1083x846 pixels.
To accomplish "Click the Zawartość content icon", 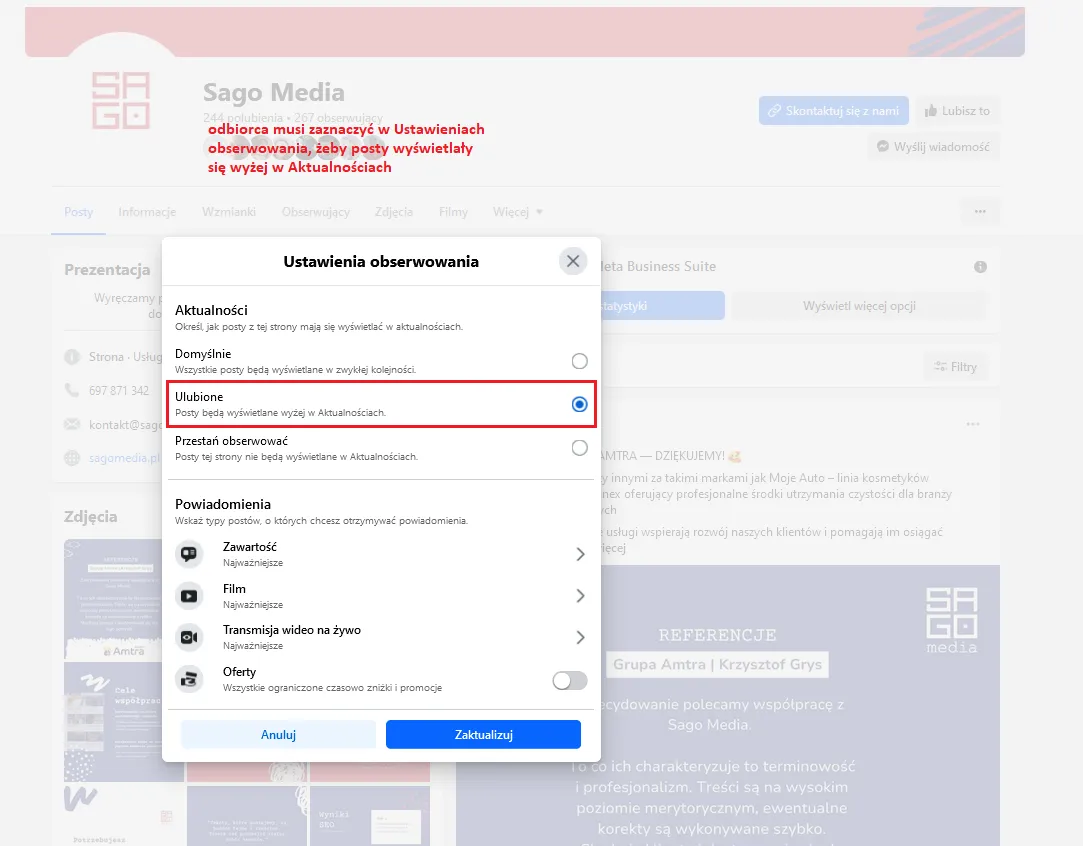I will (189, 554).
